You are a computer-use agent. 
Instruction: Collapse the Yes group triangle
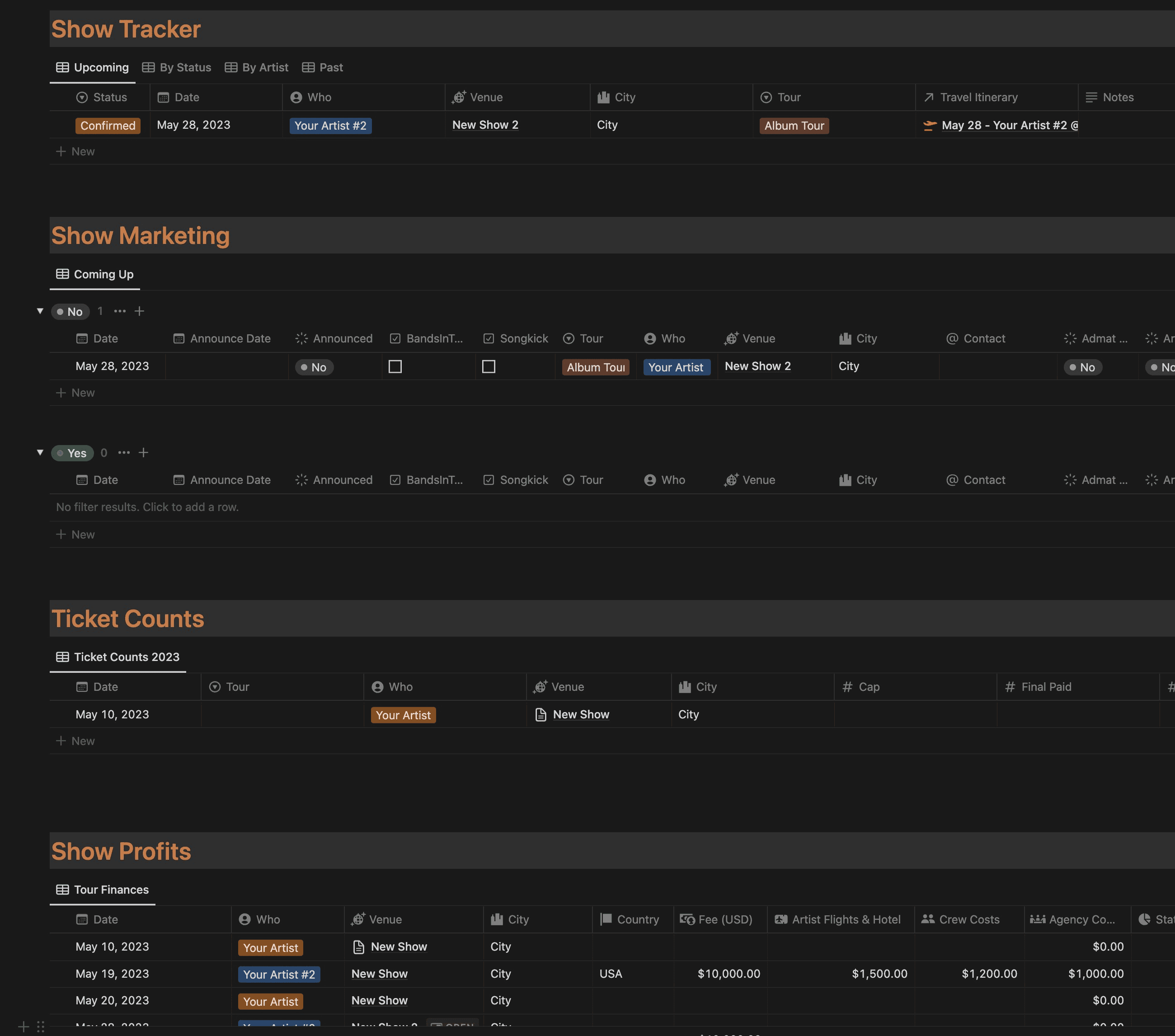40,453
